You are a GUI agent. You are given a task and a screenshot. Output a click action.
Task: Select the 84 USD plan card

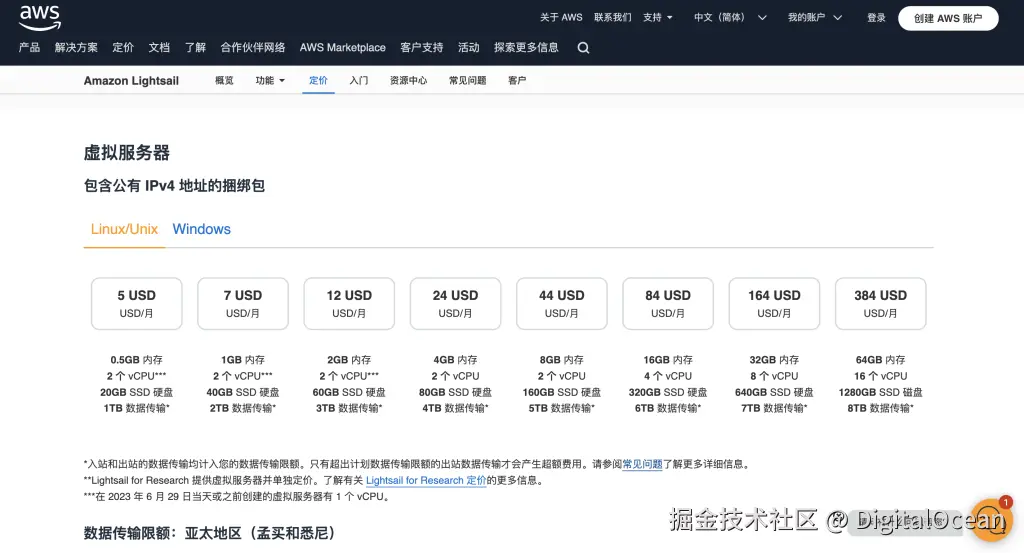tap(668, 304)
